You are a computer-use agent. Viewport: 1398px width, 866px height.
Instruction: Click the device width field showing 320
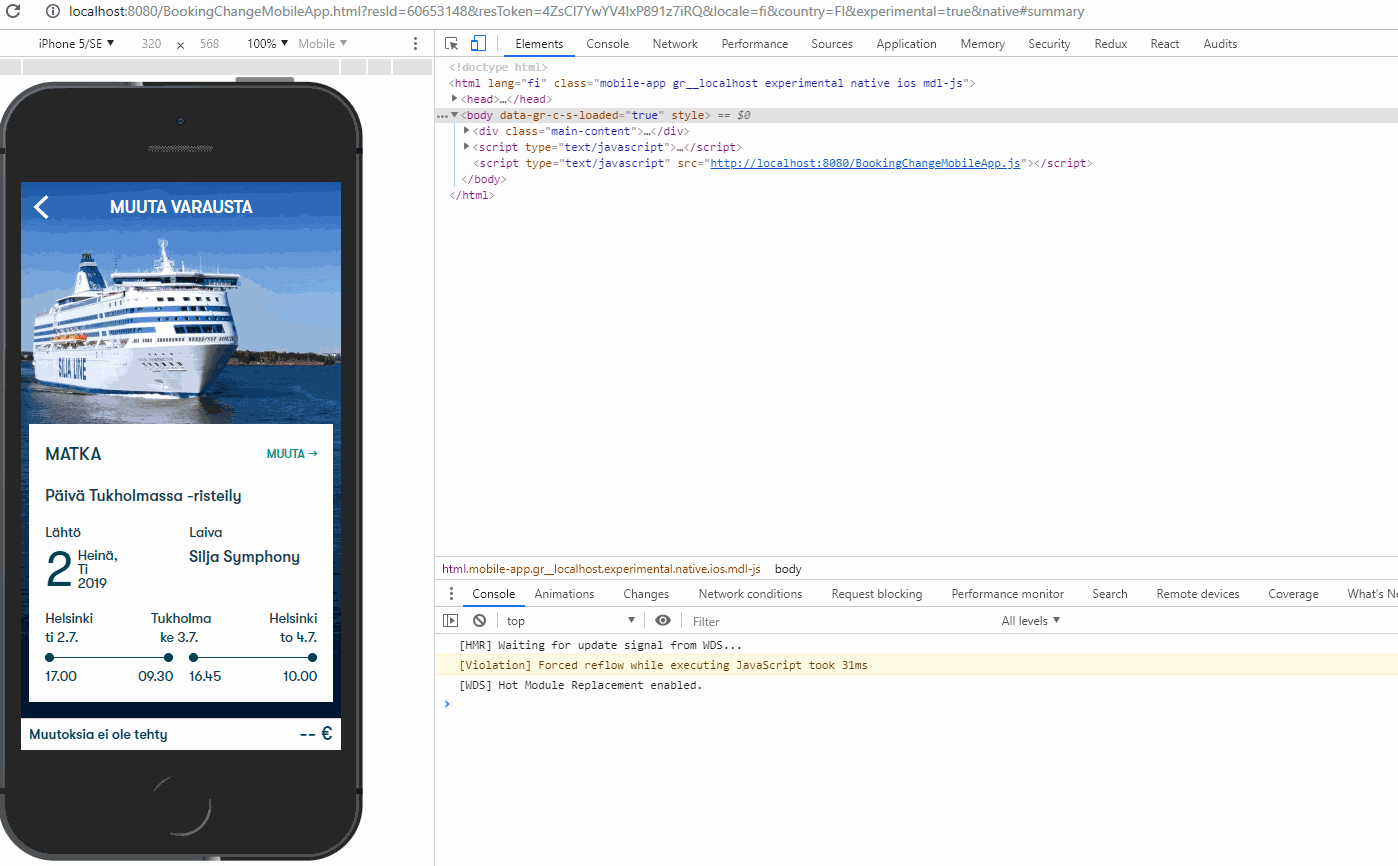coord(151,44)
